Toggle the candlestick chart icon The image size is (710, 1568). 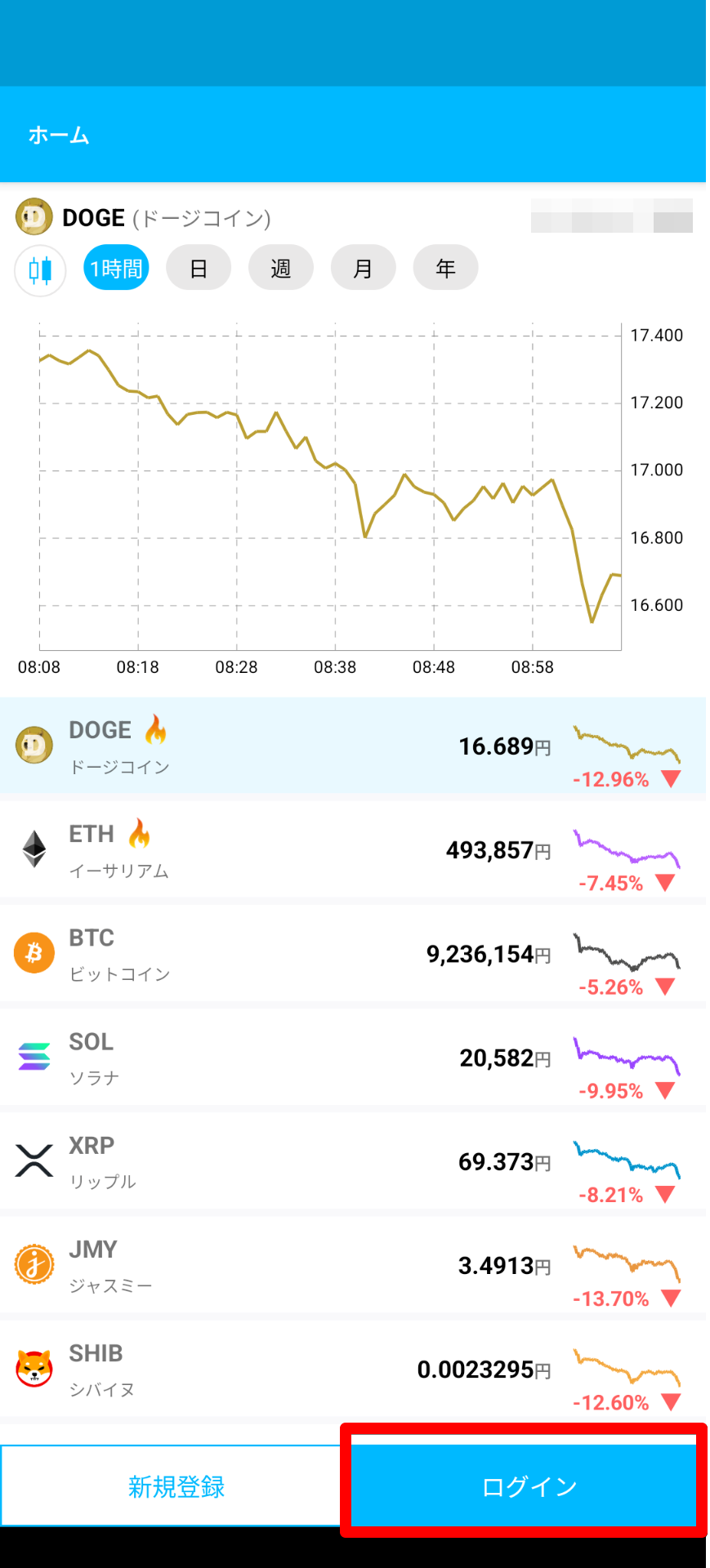[40, 269]
